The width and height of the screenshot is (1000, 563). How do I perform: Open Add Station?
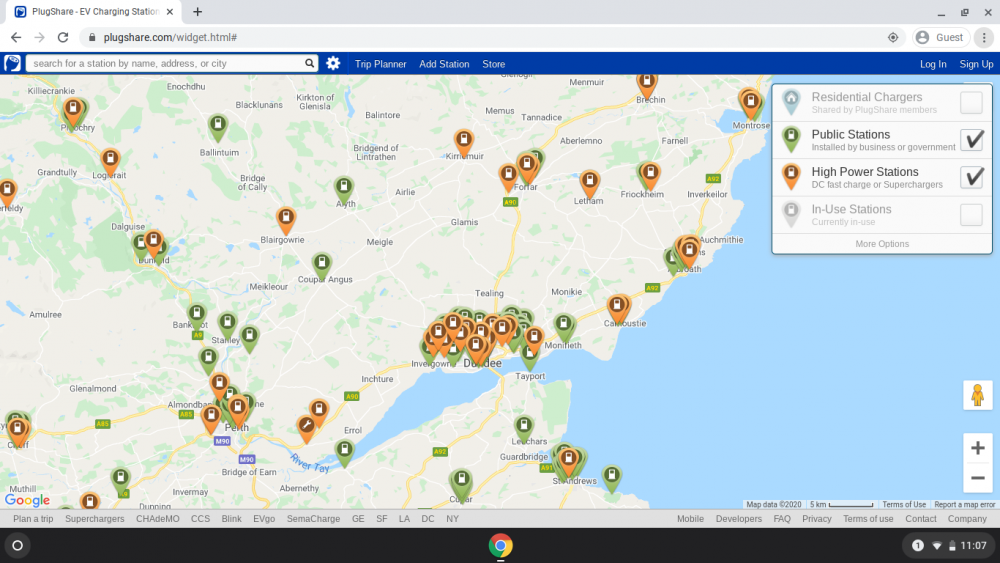coord(444,64)
